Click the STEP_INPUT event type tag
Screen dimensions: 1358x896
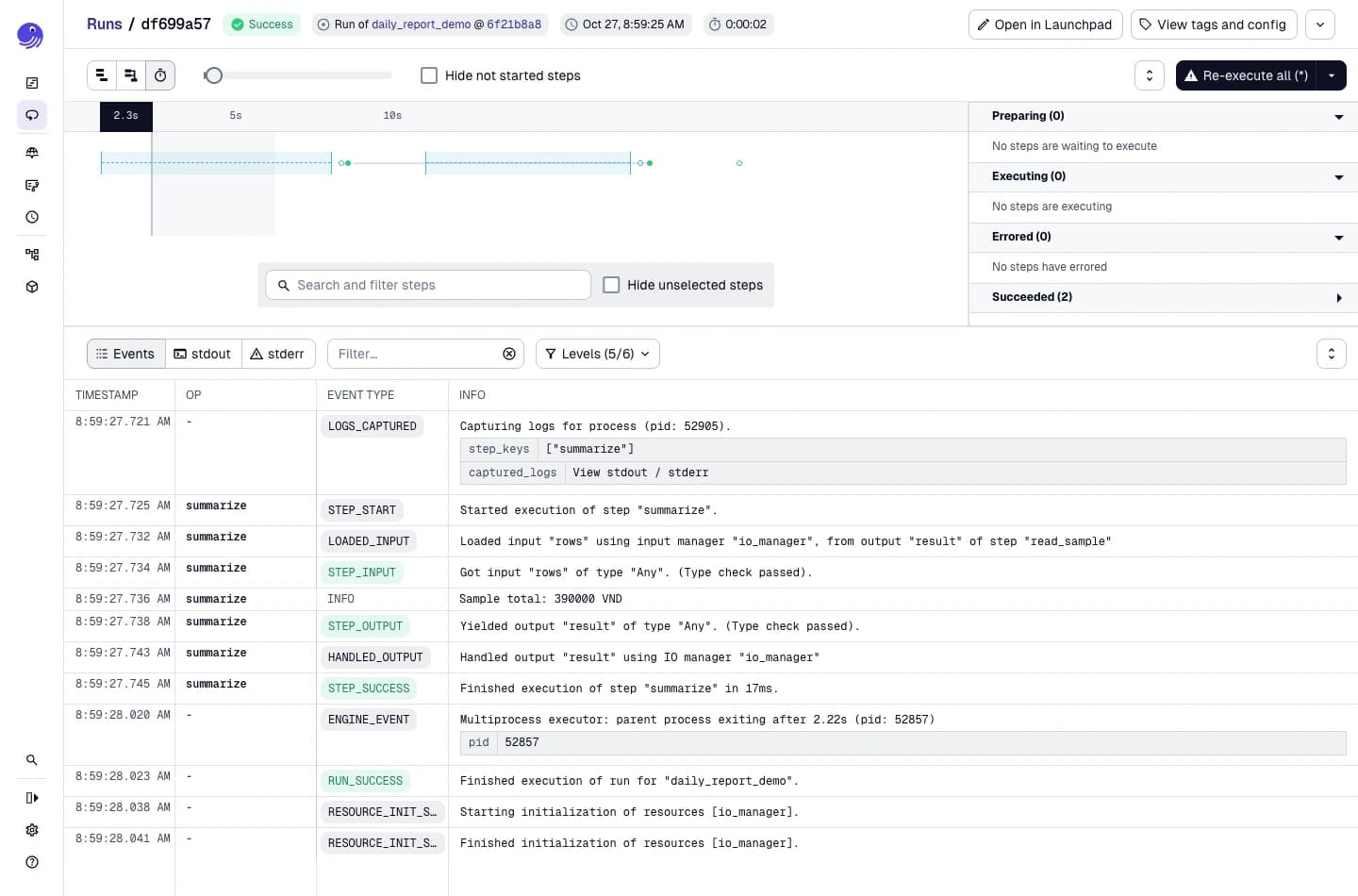click(362, 572)
